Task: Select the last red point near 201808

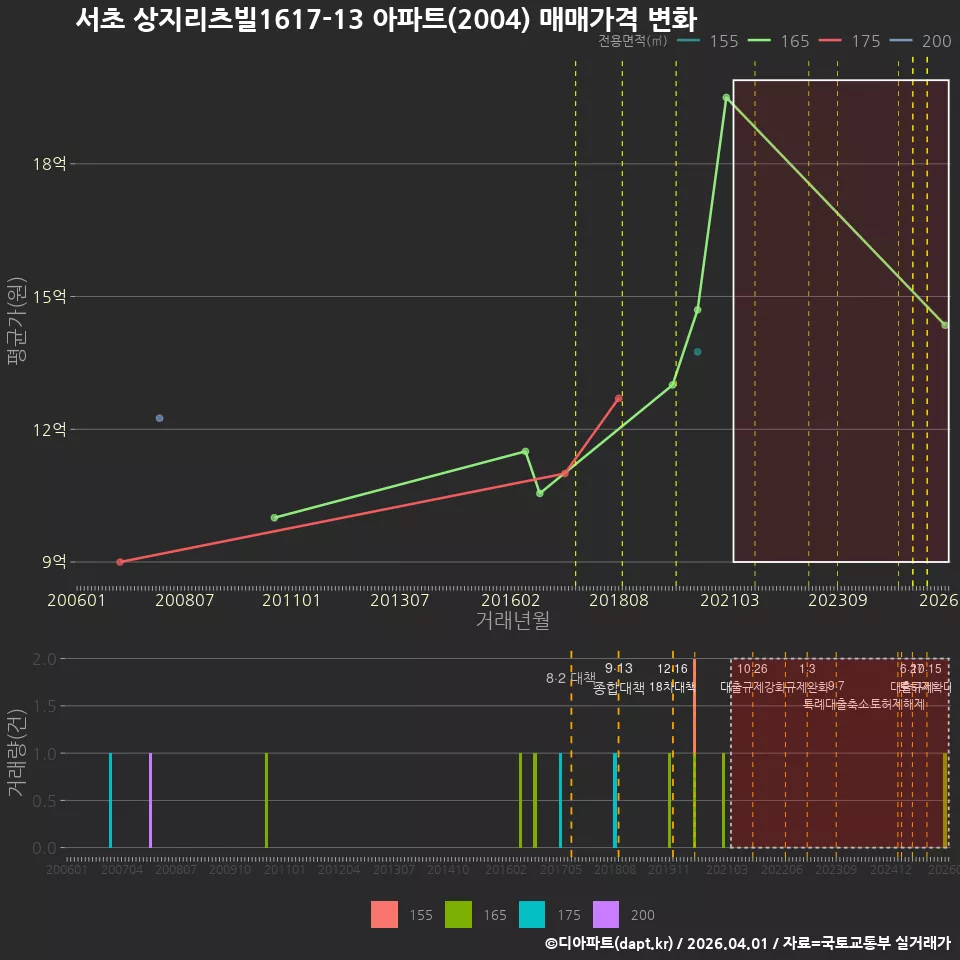Action: click(x=618, y=399)
